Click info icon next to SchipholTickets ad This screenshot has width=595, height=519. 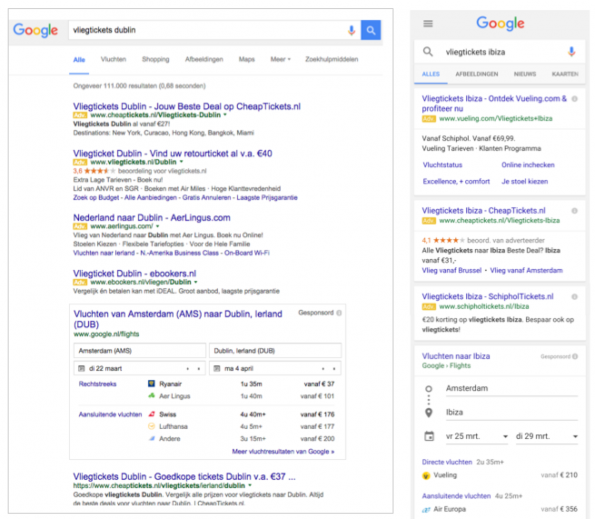pos(575,297)
